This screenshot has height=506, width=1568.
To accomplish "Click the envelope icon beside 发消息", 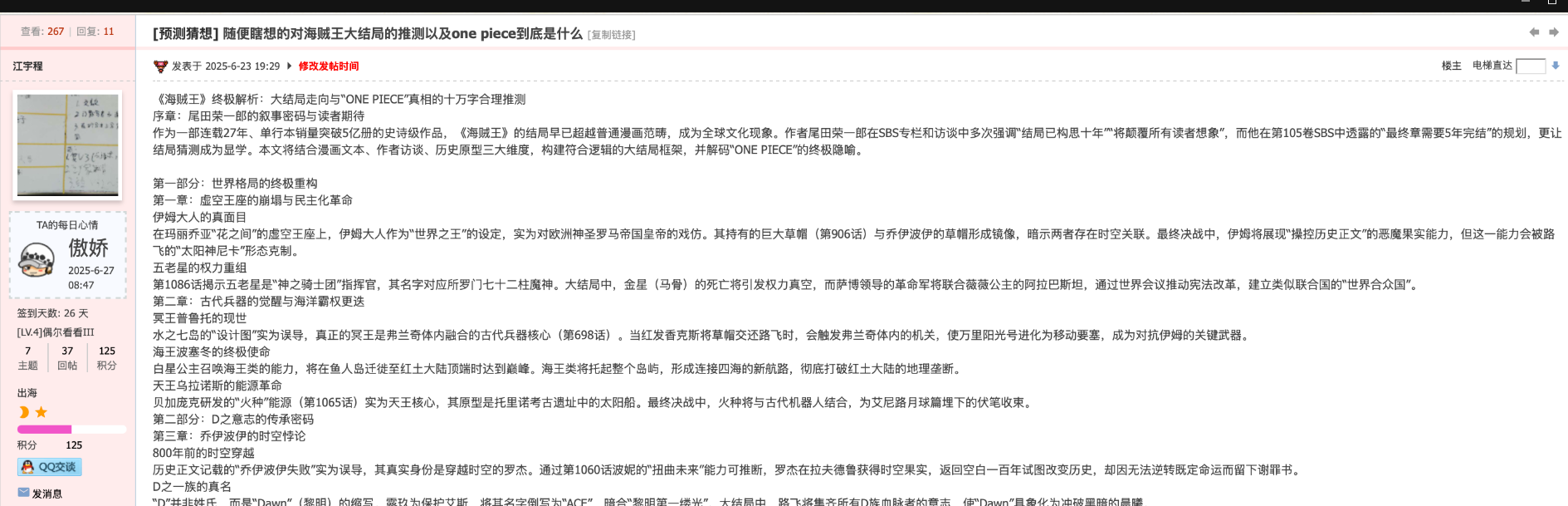I will click(23, 493).
